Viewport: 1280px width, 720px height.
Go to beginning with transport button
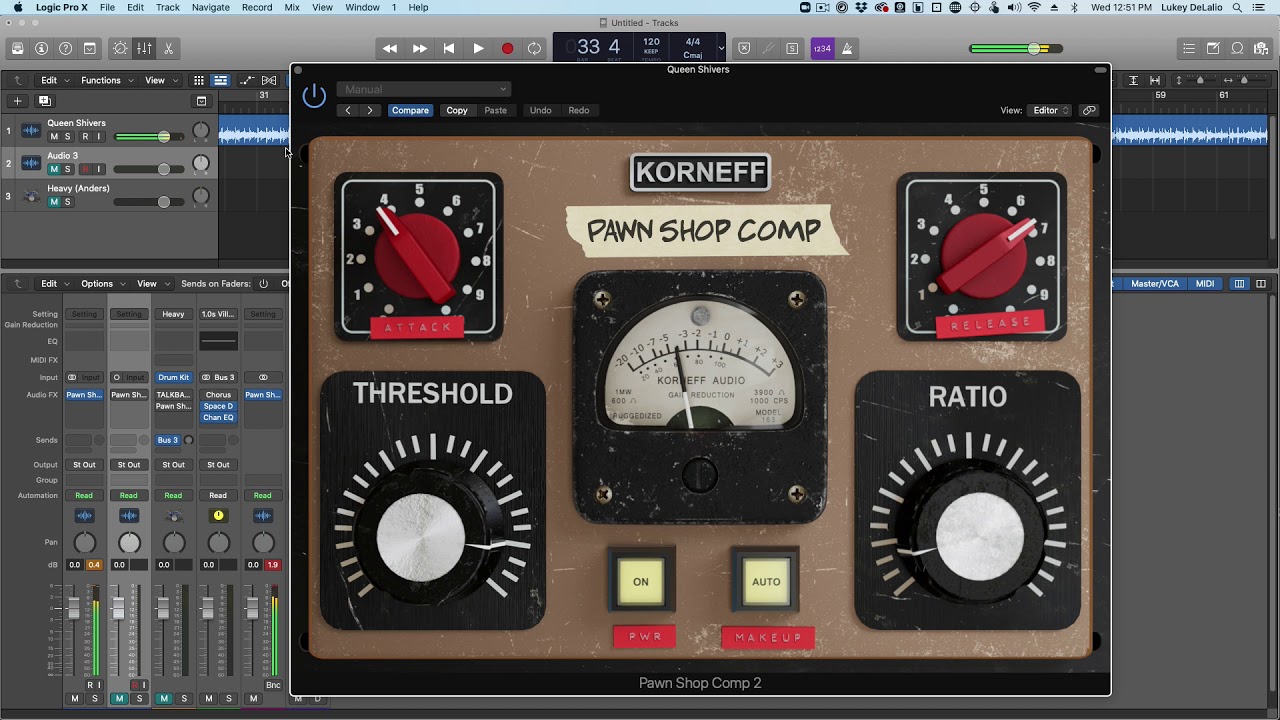pos(449,48)
